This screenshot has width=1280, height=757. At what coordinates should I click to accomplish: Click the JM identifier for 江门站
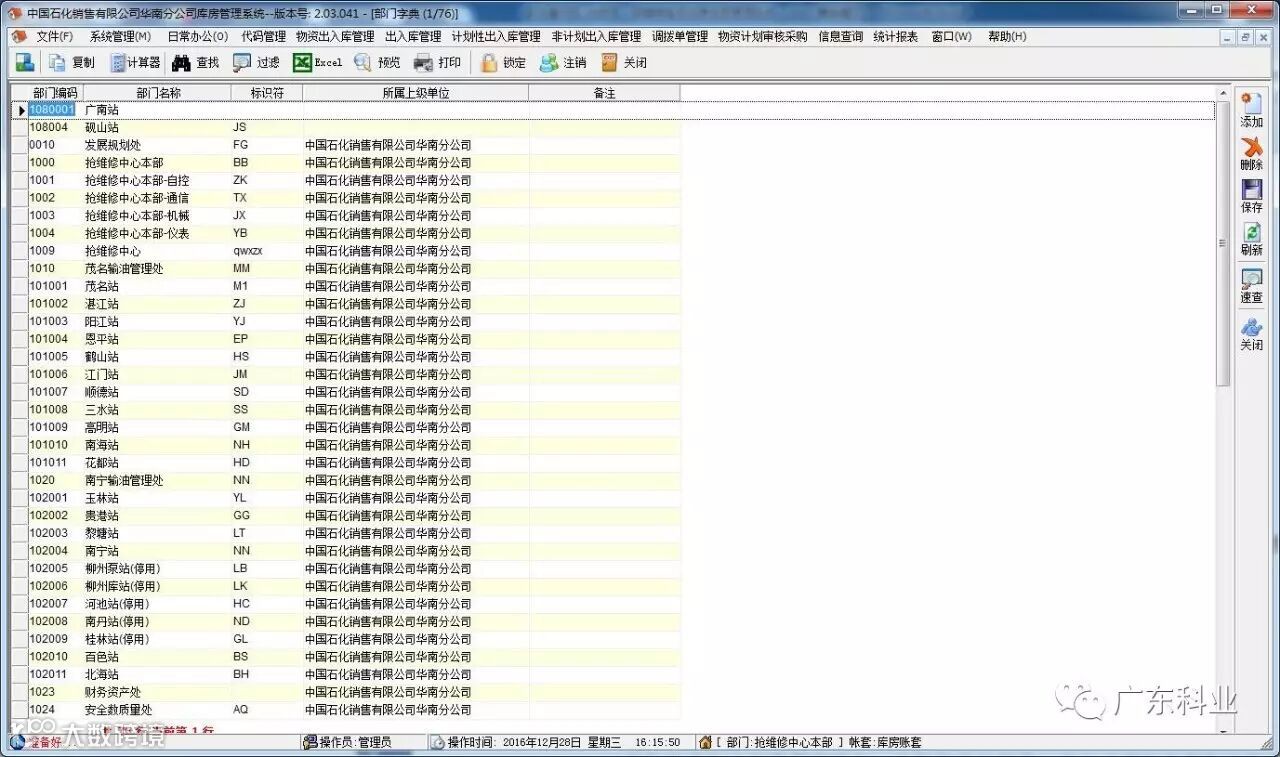(267, 375)
